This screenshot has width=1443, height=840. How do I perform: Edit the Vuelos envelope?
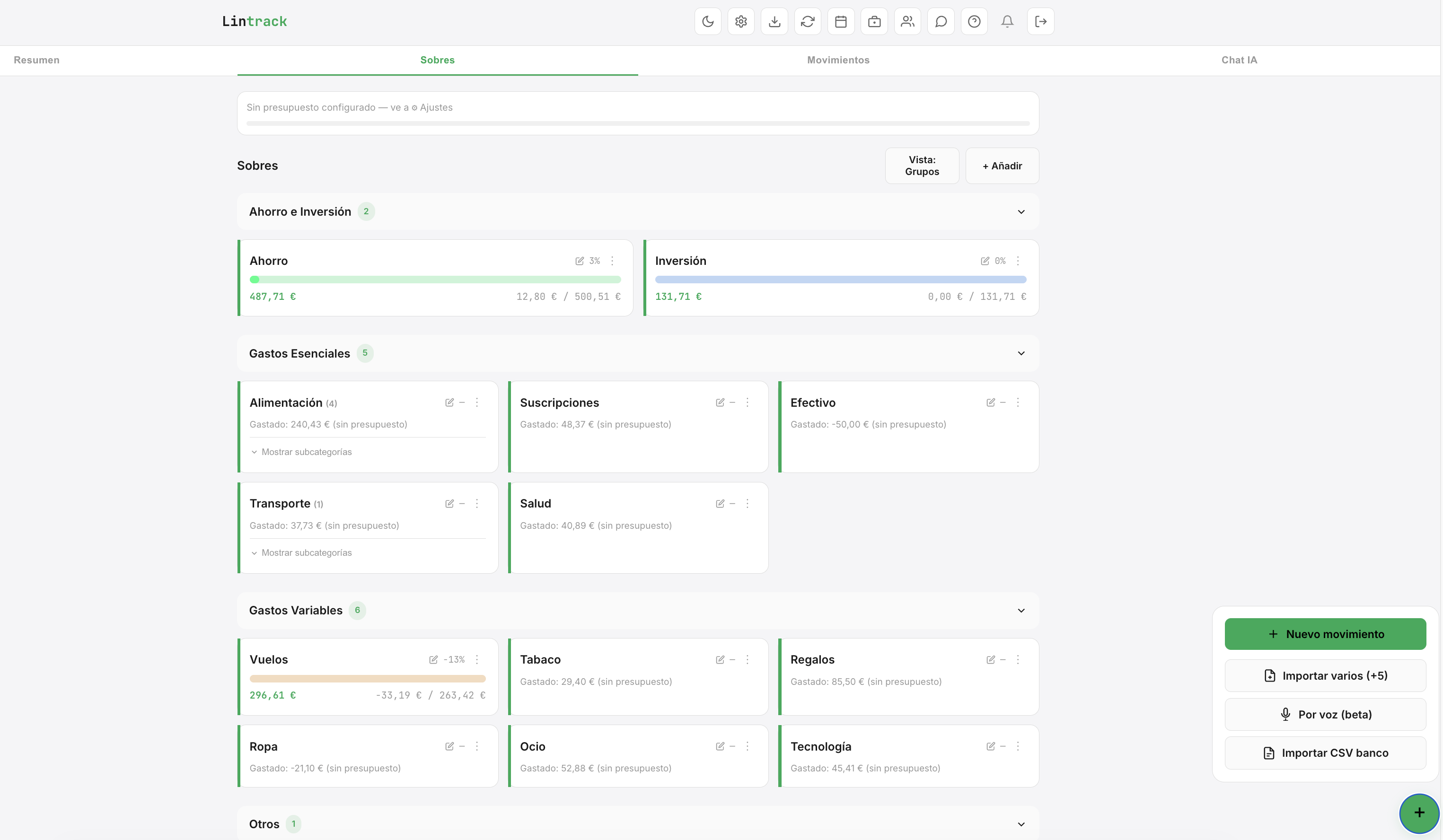[433, 660]
